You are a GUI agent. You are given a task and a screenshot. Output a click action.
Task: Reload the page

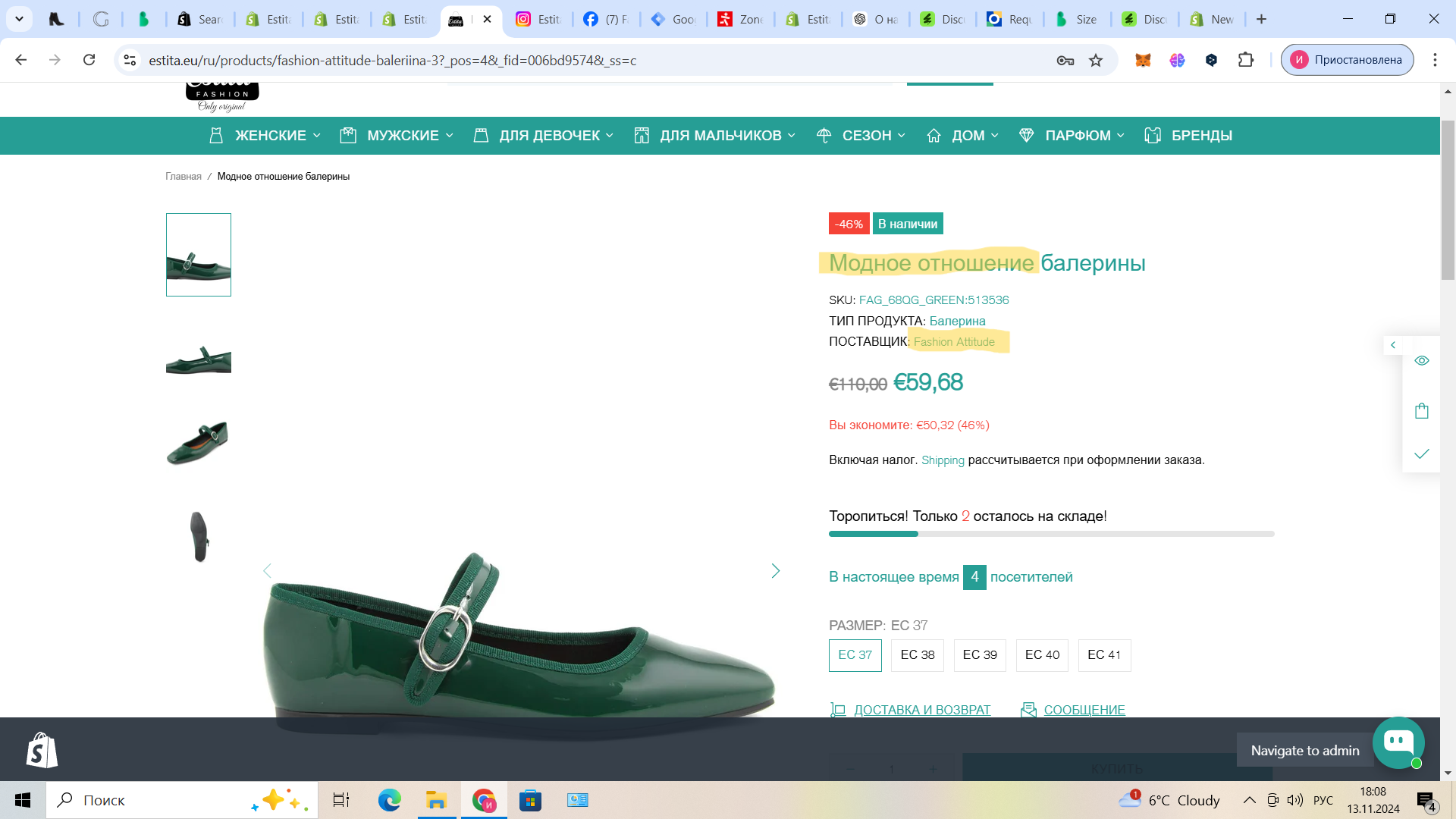89,60
